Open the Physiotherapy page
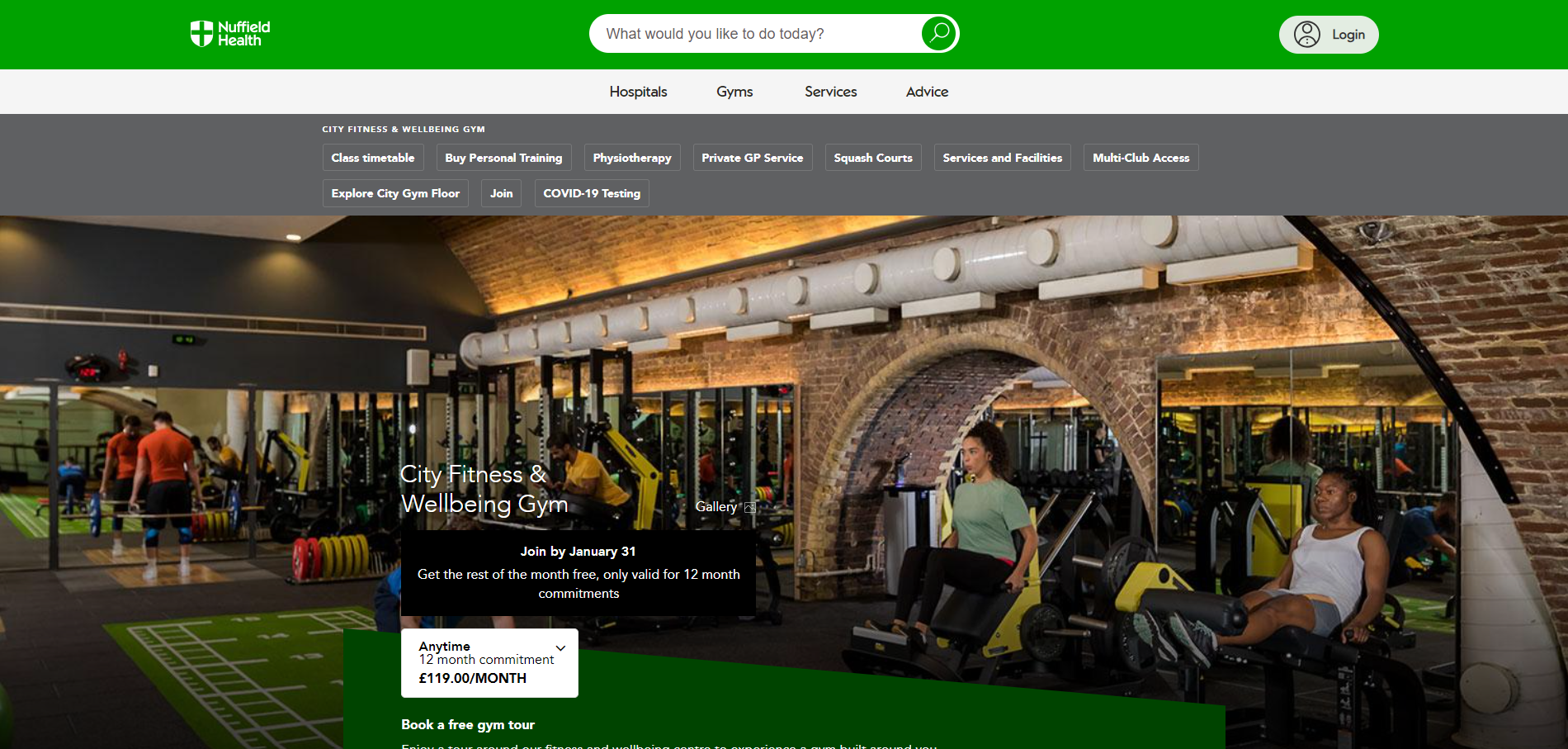This screenshot has height=749, width=1568. pos(631,157)
